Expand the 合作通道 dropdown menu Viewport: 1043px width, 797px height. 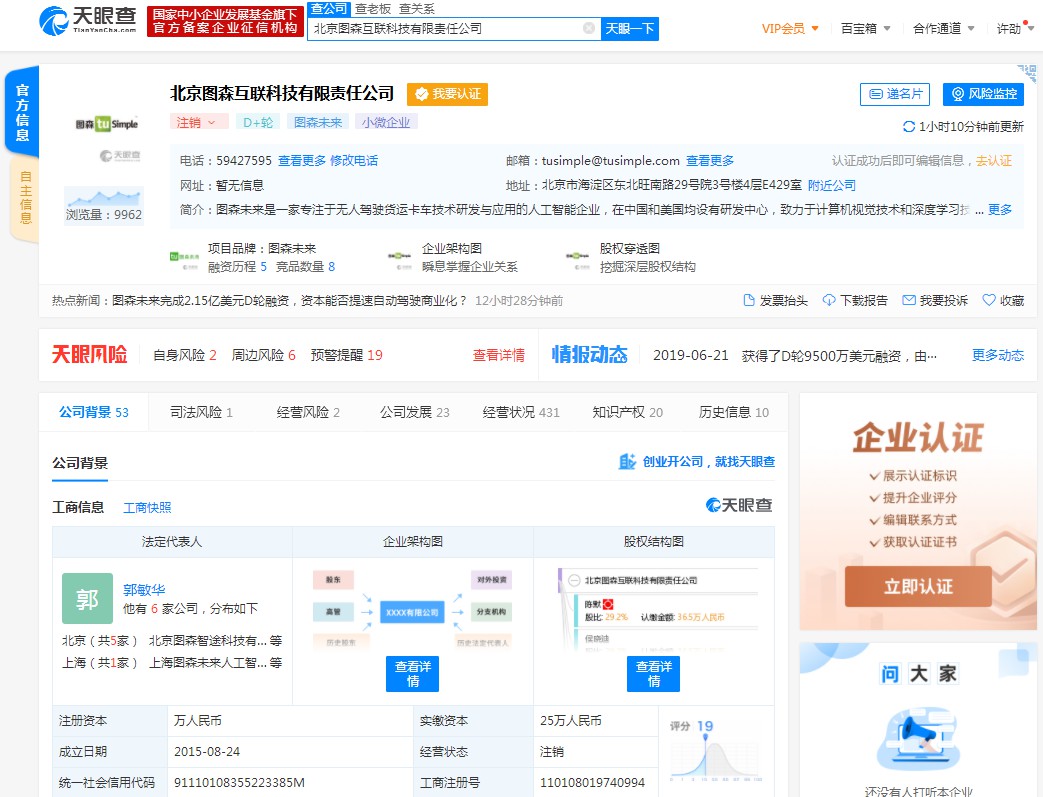tap(943, 29)
